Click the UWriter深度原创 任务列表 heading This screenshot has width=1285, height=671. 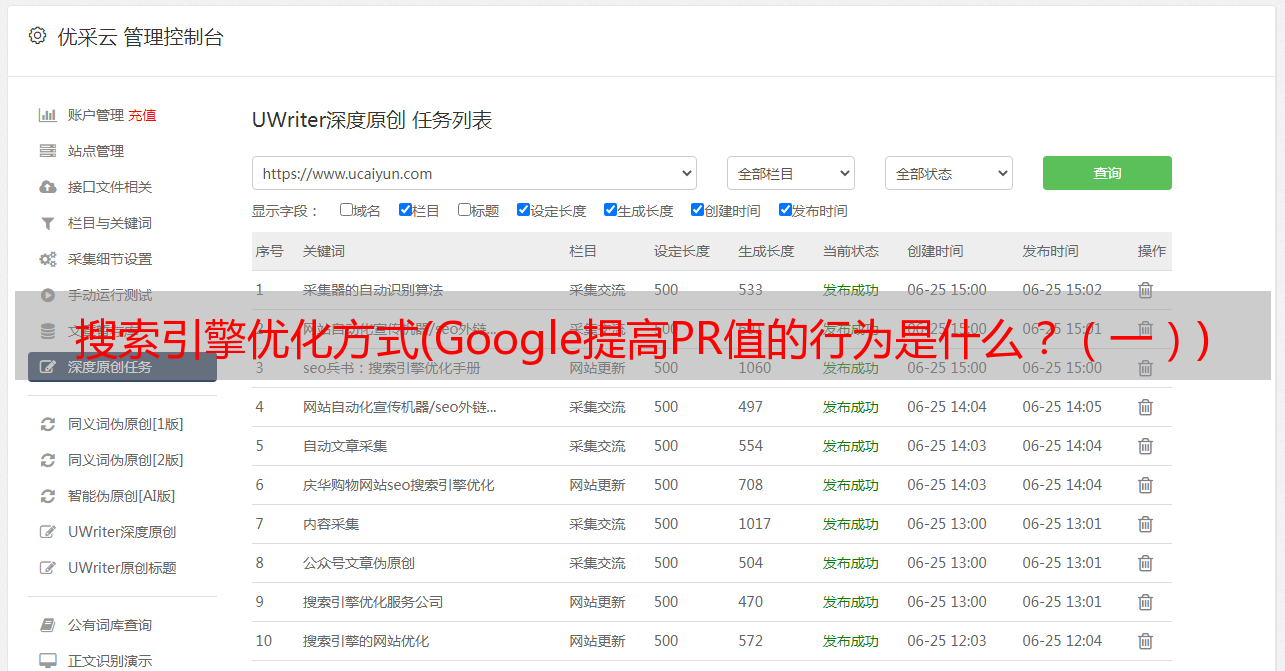click(x=372, y=120)
